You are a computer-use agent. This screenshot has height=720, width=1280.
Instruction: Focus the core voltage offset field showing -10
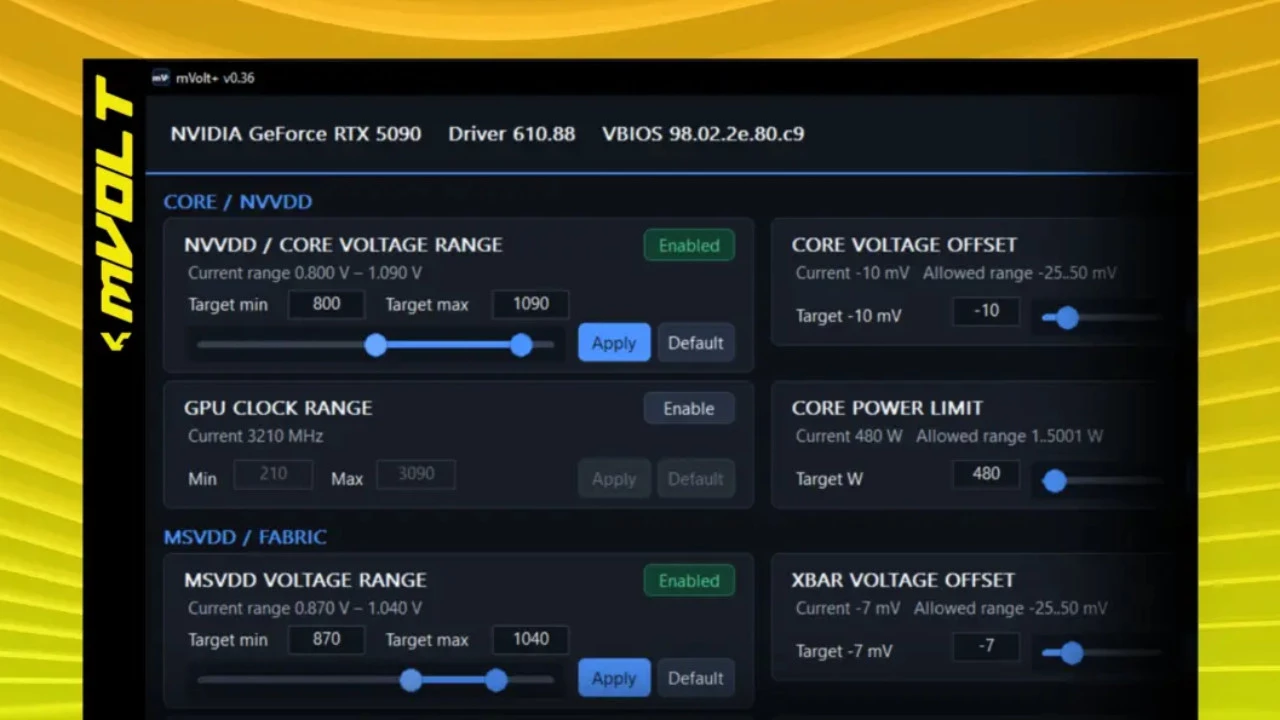tap(986, 311)
